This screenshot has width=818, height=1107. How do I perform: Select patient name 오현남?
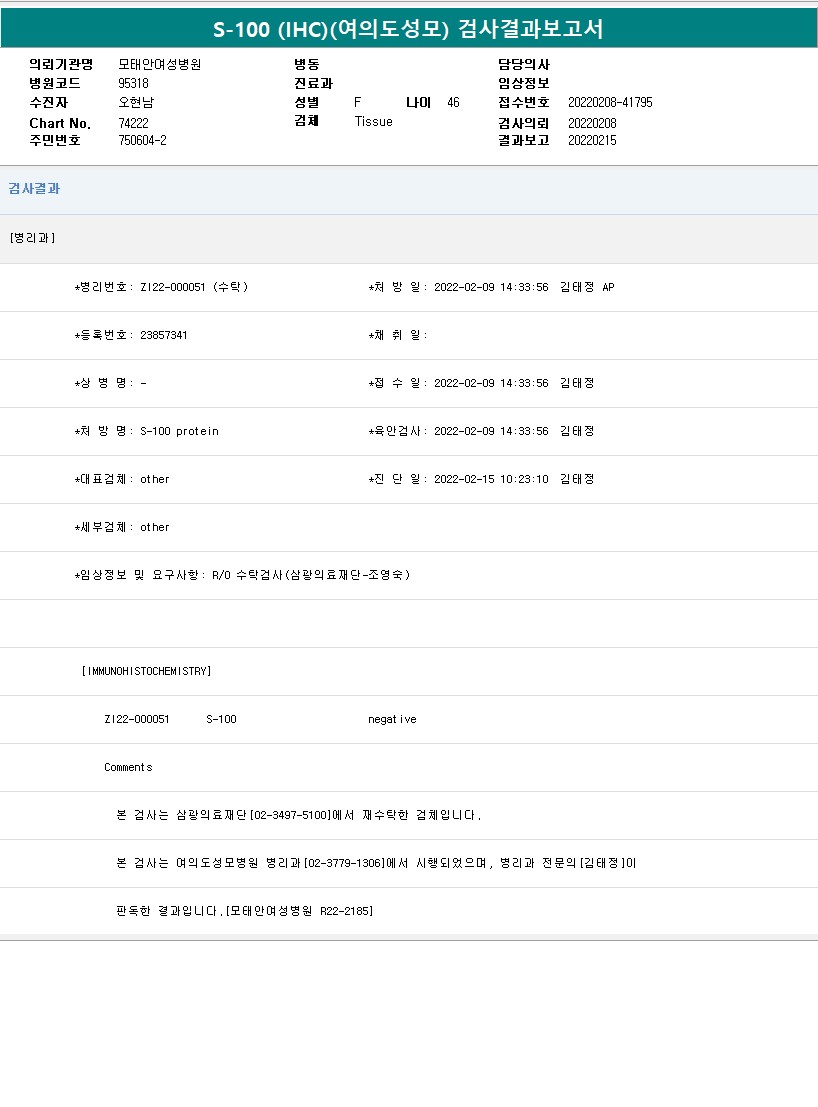[x=136, y=102]
